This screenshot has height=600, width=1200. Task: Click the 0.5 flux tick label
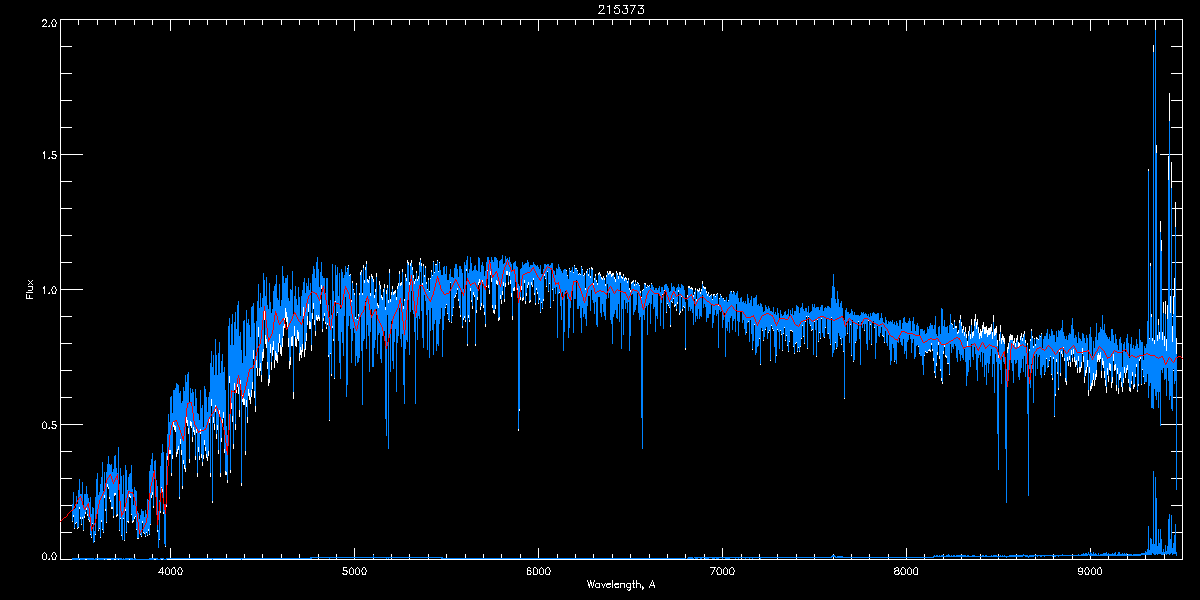(46, 424)
